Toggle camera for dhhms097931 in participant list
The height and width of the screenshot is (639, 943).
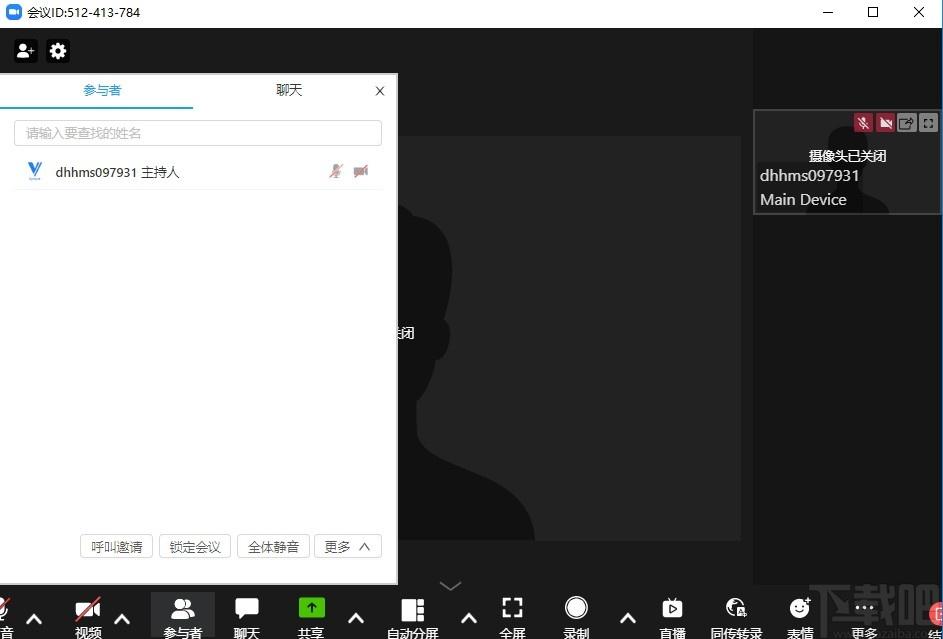point(361,171)
